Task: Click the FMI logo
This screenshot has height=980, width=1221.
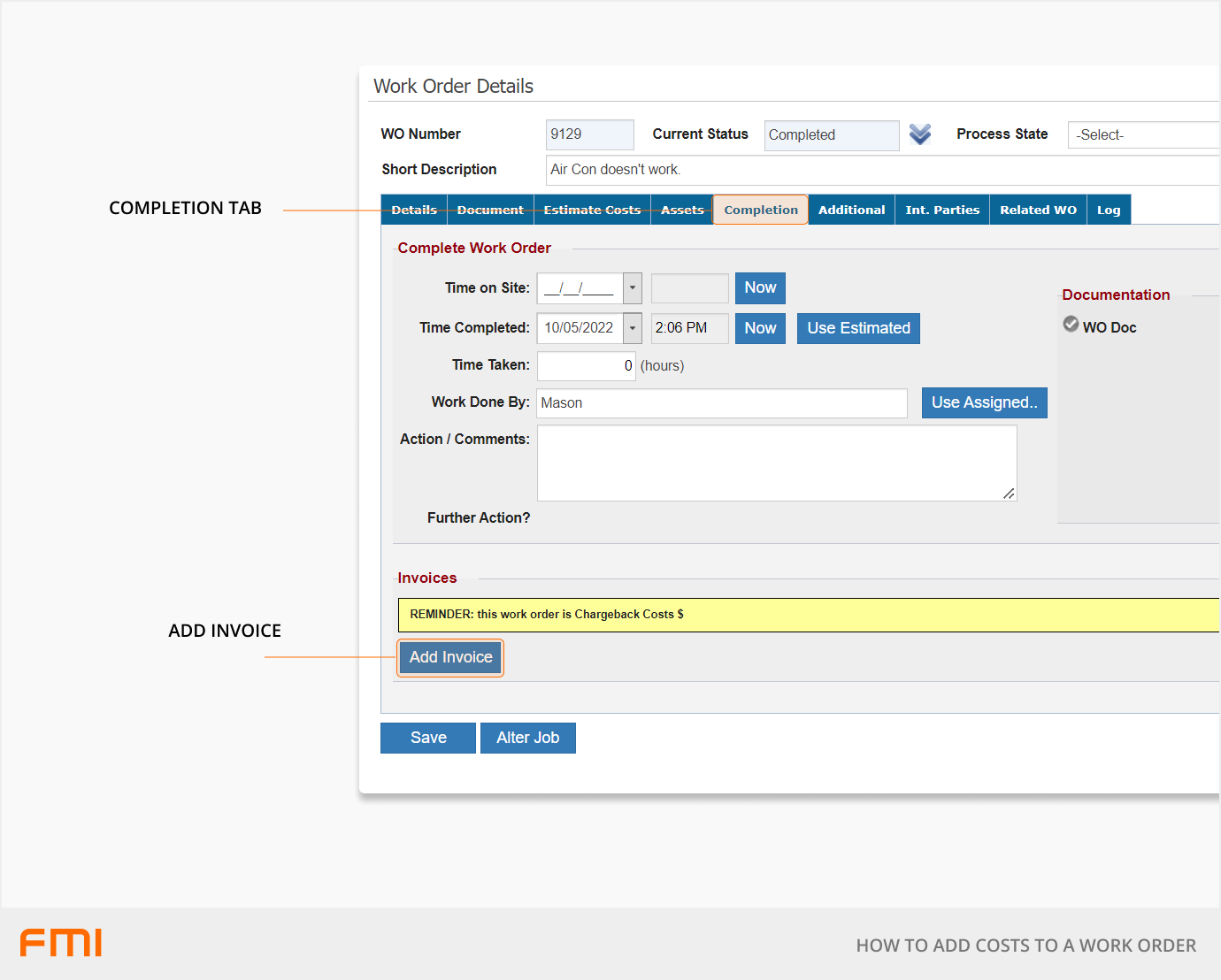Action: [x=61, y=943]
